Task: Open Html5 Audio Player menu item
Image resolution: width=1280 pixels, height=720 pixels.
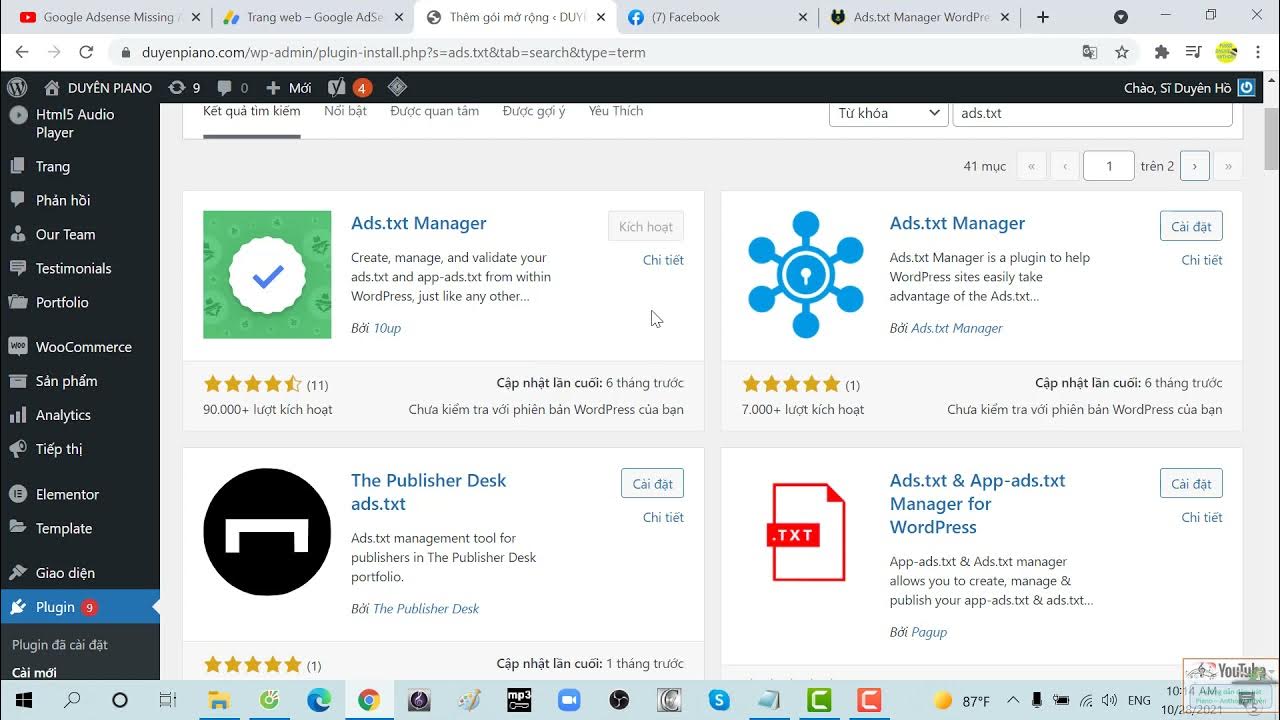Action: 80,123
